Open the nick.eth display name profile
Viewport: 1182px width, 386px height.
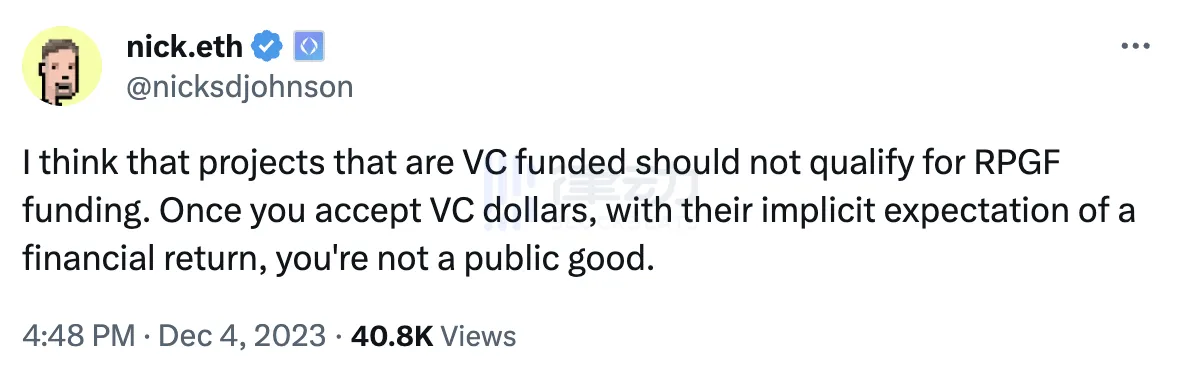[x=185, y=47]
